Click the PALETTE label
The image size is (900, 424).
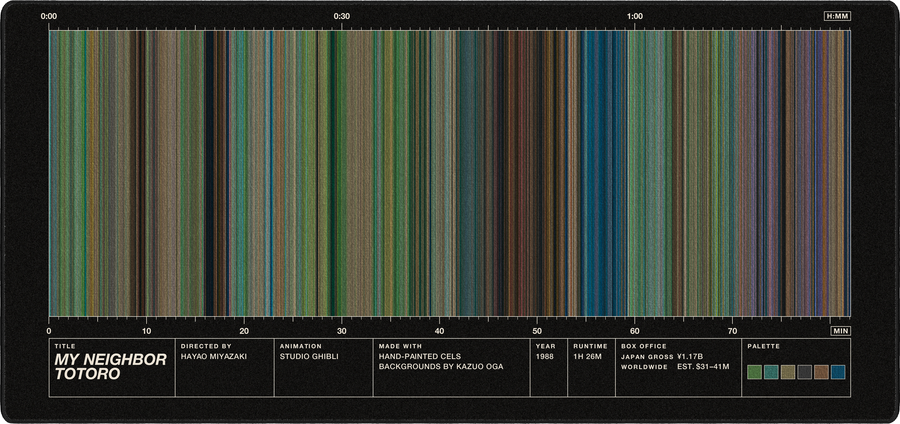(x=763, y=347)
